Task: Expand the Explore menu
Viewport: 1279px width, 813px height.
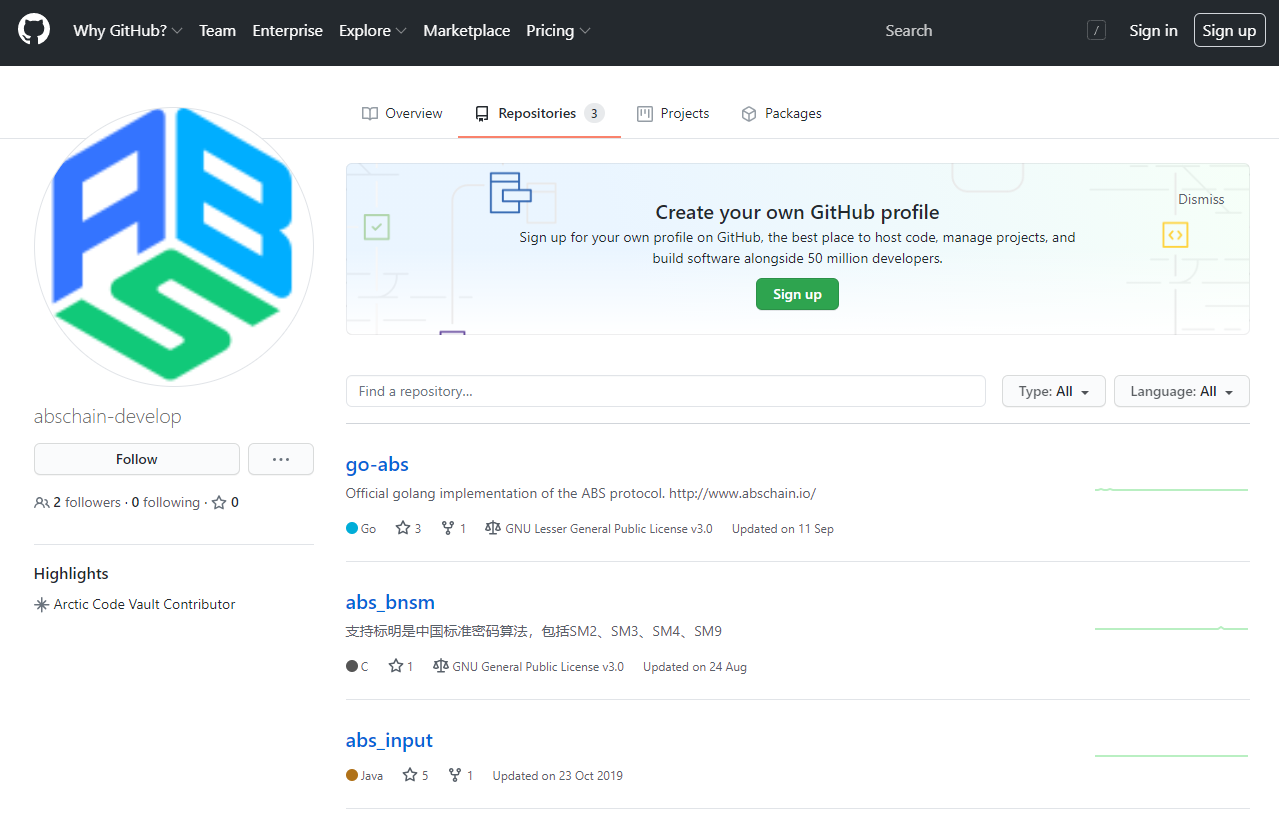Action: pos(372,31)
